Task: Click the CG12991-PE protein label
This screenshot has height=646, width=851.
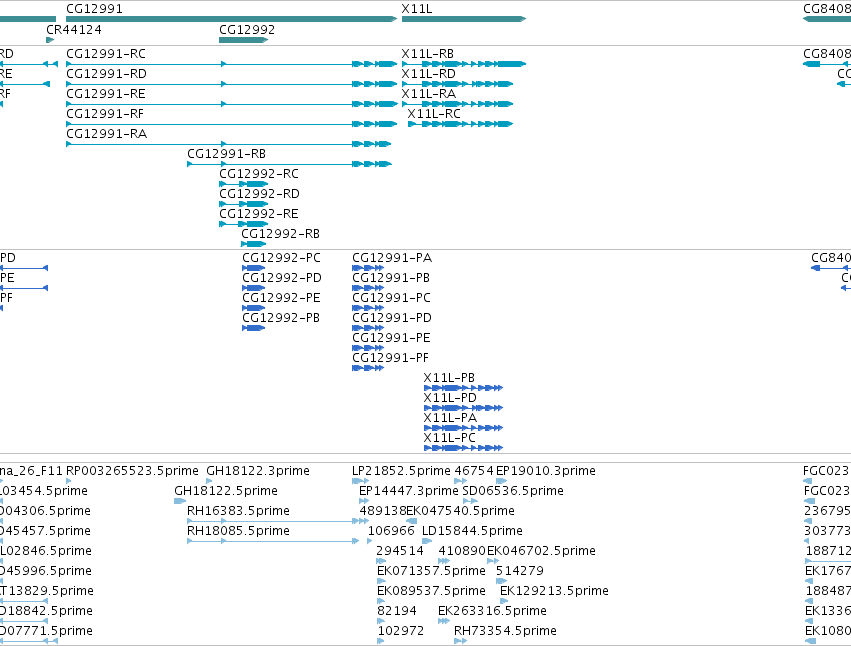Action: 392,338
